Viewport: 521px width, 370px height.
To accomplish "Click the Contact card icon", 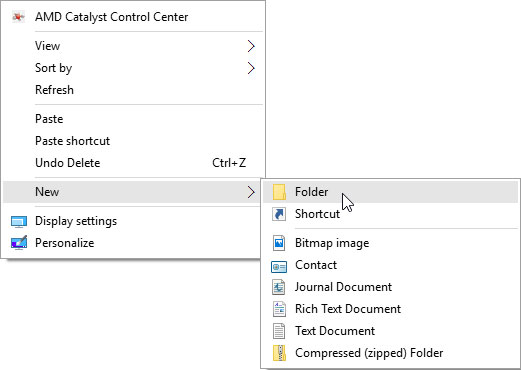I will [x=279, y=267].
